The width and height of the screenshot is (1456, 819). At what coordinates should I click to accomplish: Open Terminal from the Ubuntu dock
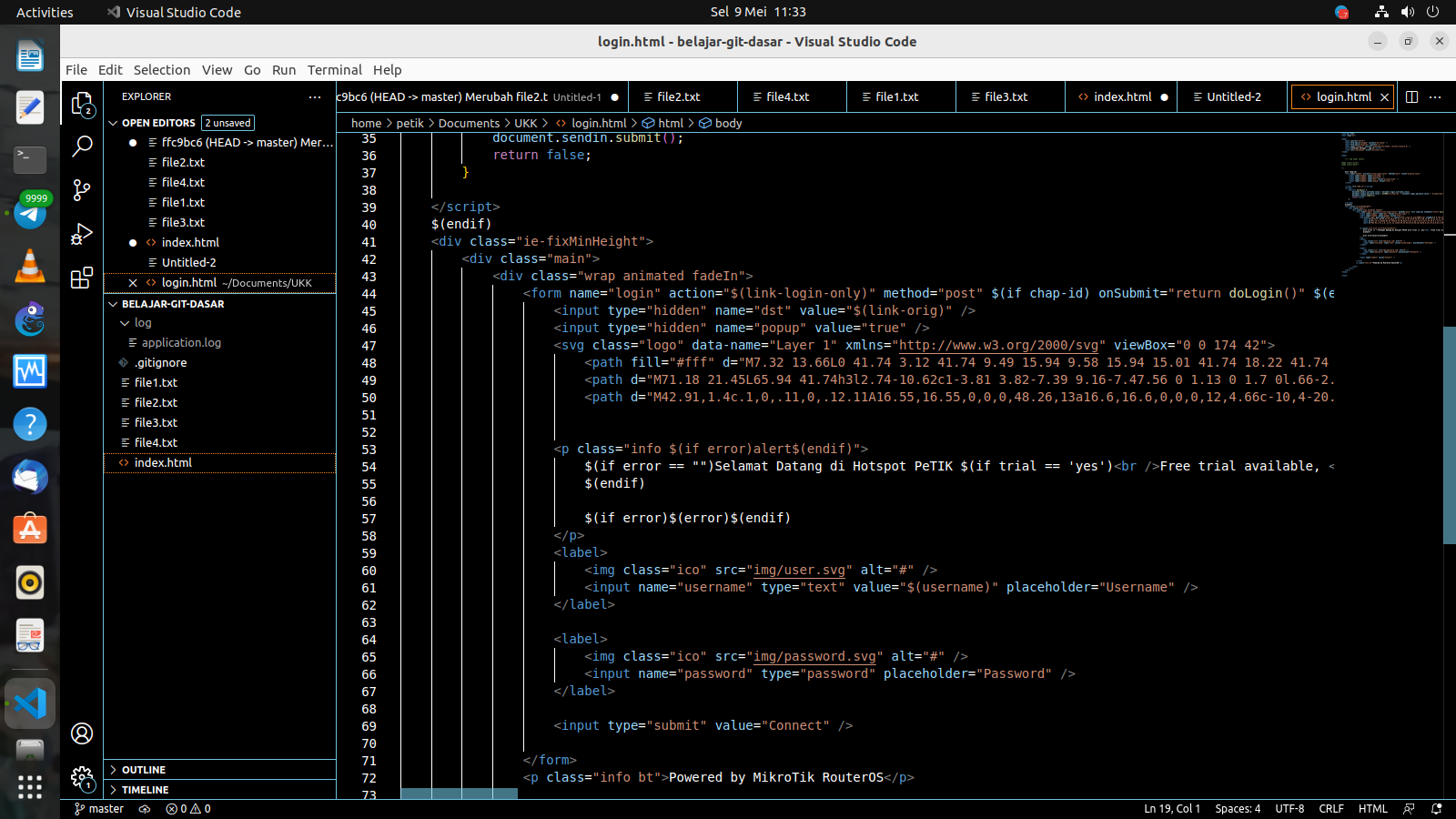coord(30,160)
